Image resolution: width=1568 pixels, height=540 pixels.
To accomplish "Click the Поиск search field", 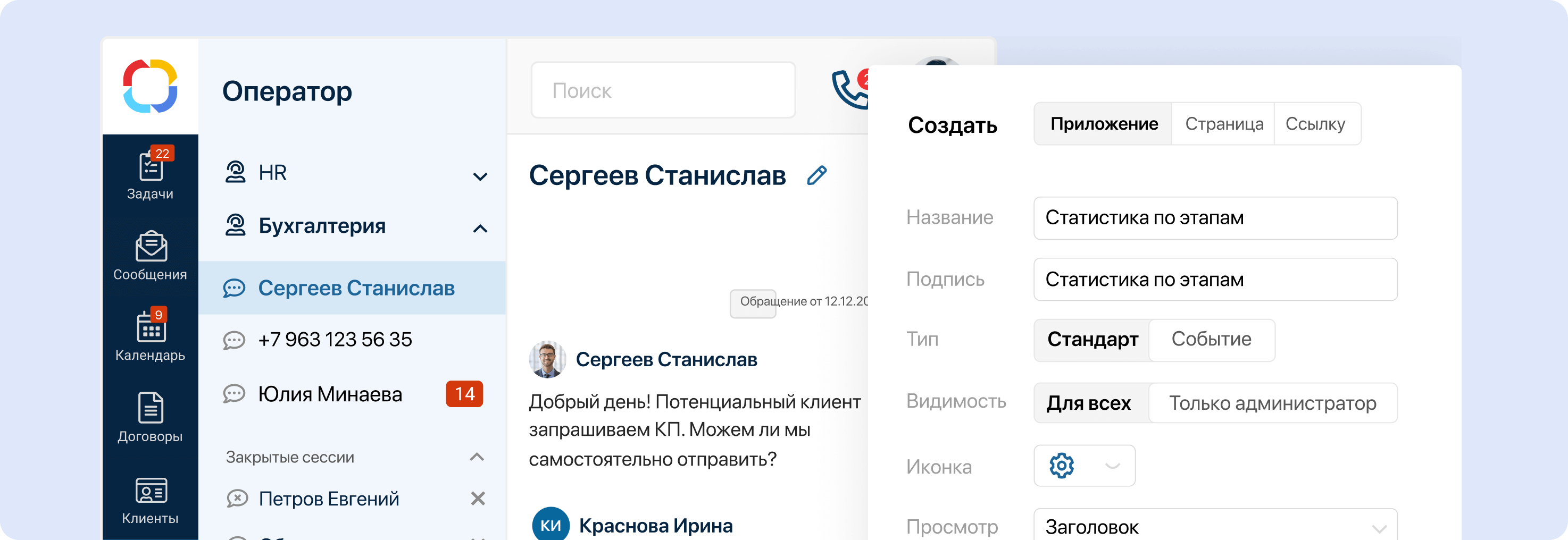I will click(x=663, y=90).
